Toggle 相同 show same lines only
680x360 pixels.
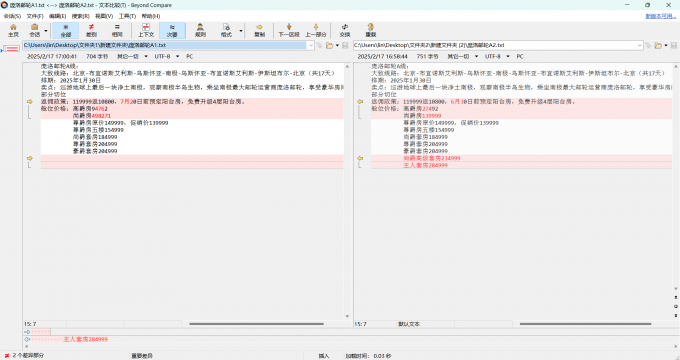tap(117, 30)
